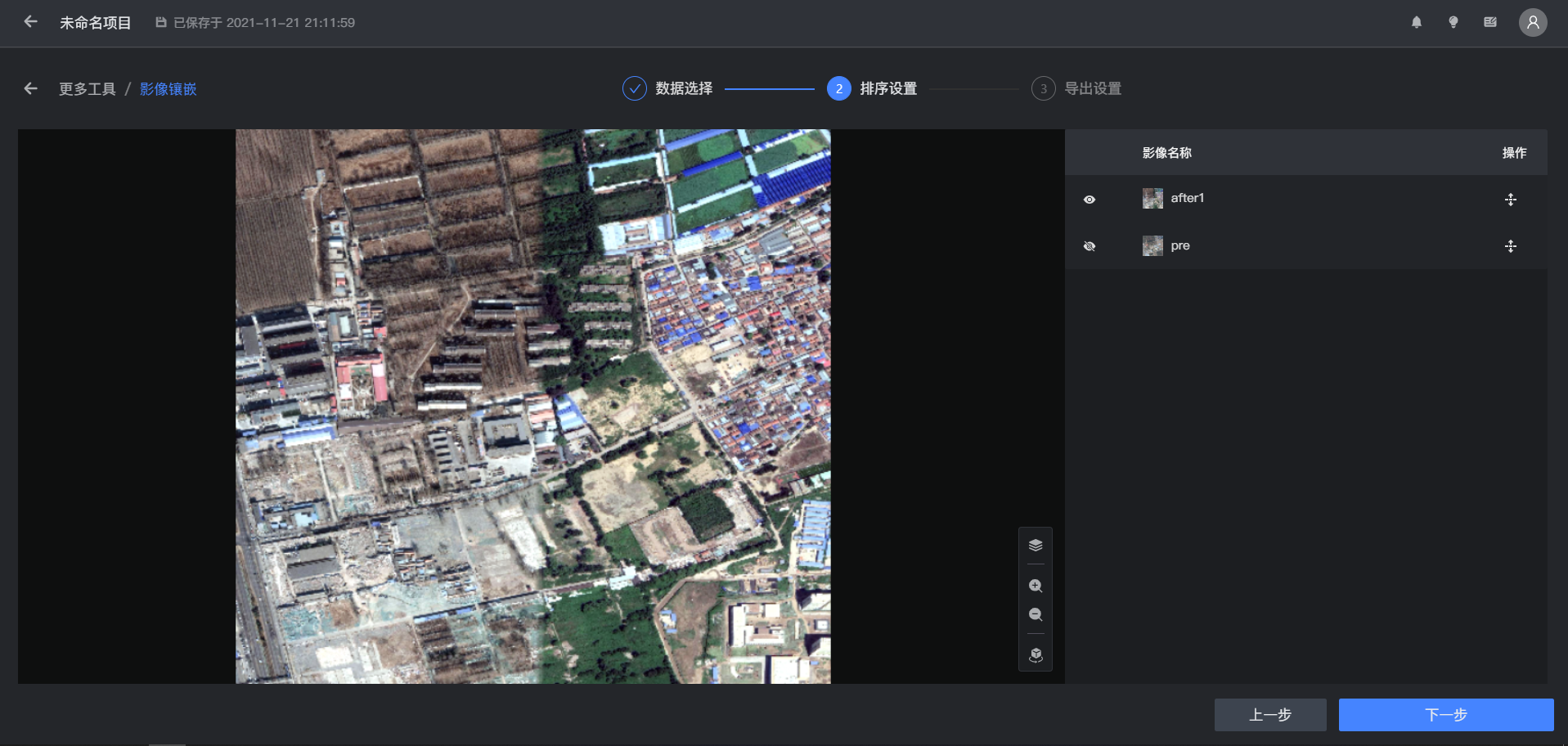Grab the move handle for pre layer
The height and width of the screenshot is (746, 1568).
(1511, 246)
